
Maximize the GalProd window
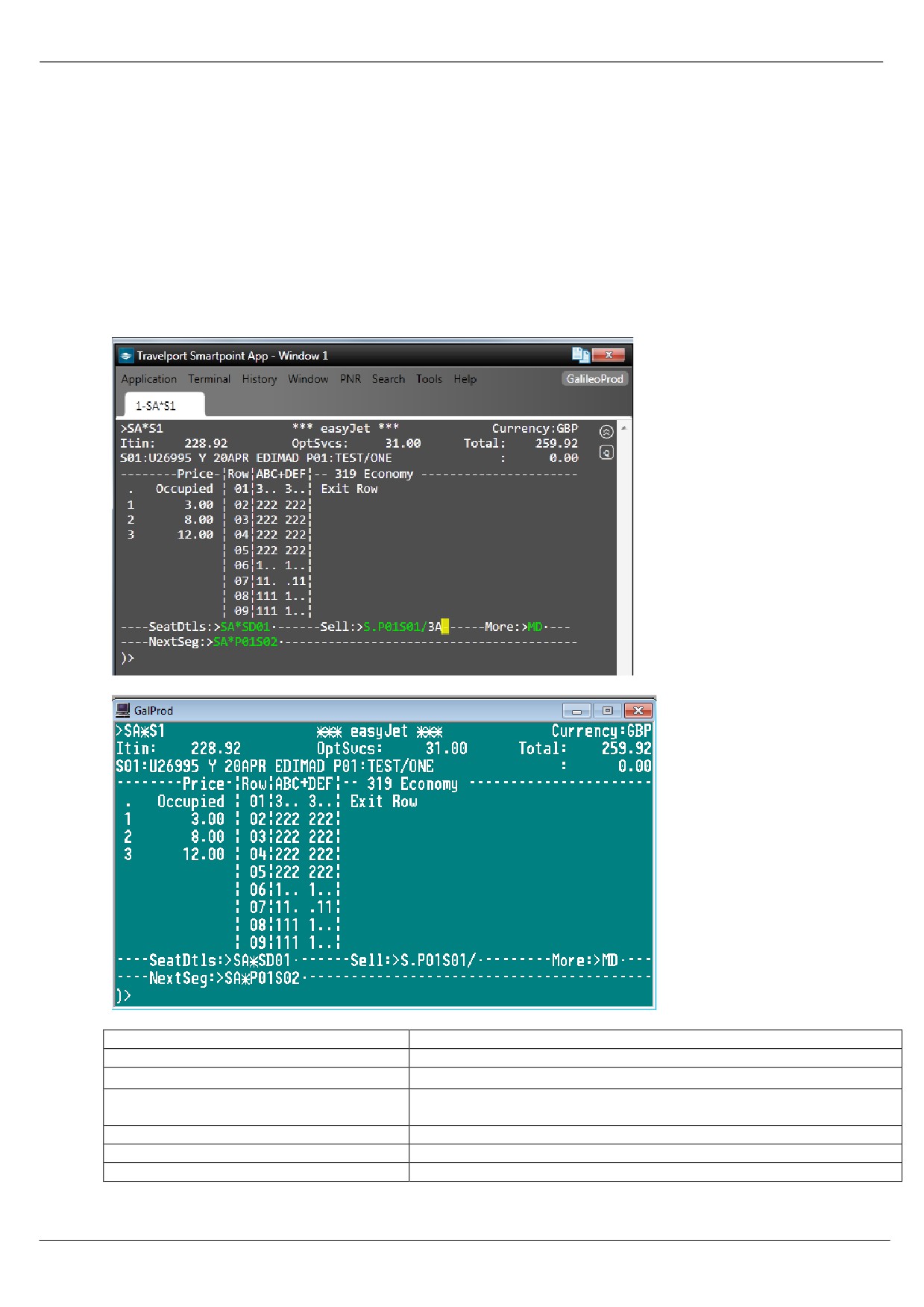(607, 710)
